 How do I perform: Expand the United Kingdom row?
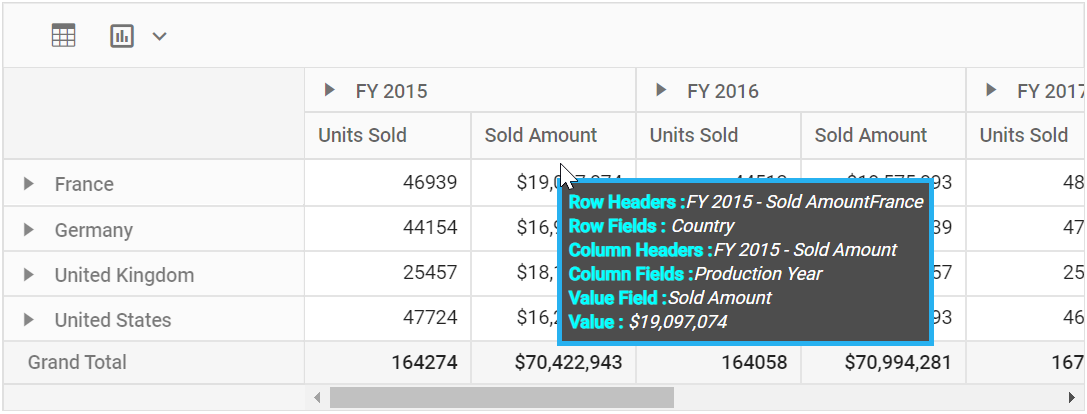28,275
